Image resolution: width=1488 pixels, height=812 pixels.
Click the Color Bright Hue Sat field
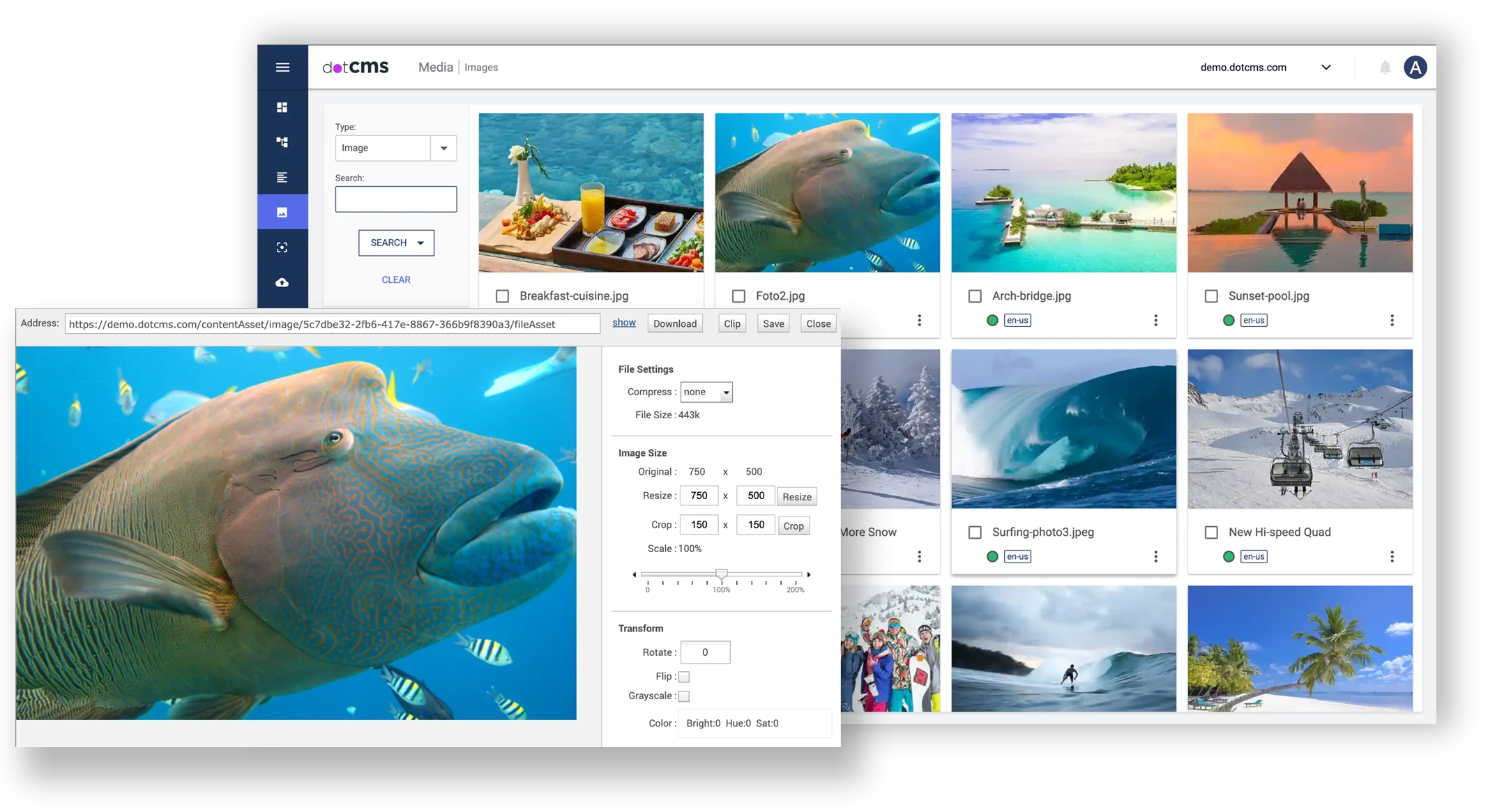click(x=754, y=723)
